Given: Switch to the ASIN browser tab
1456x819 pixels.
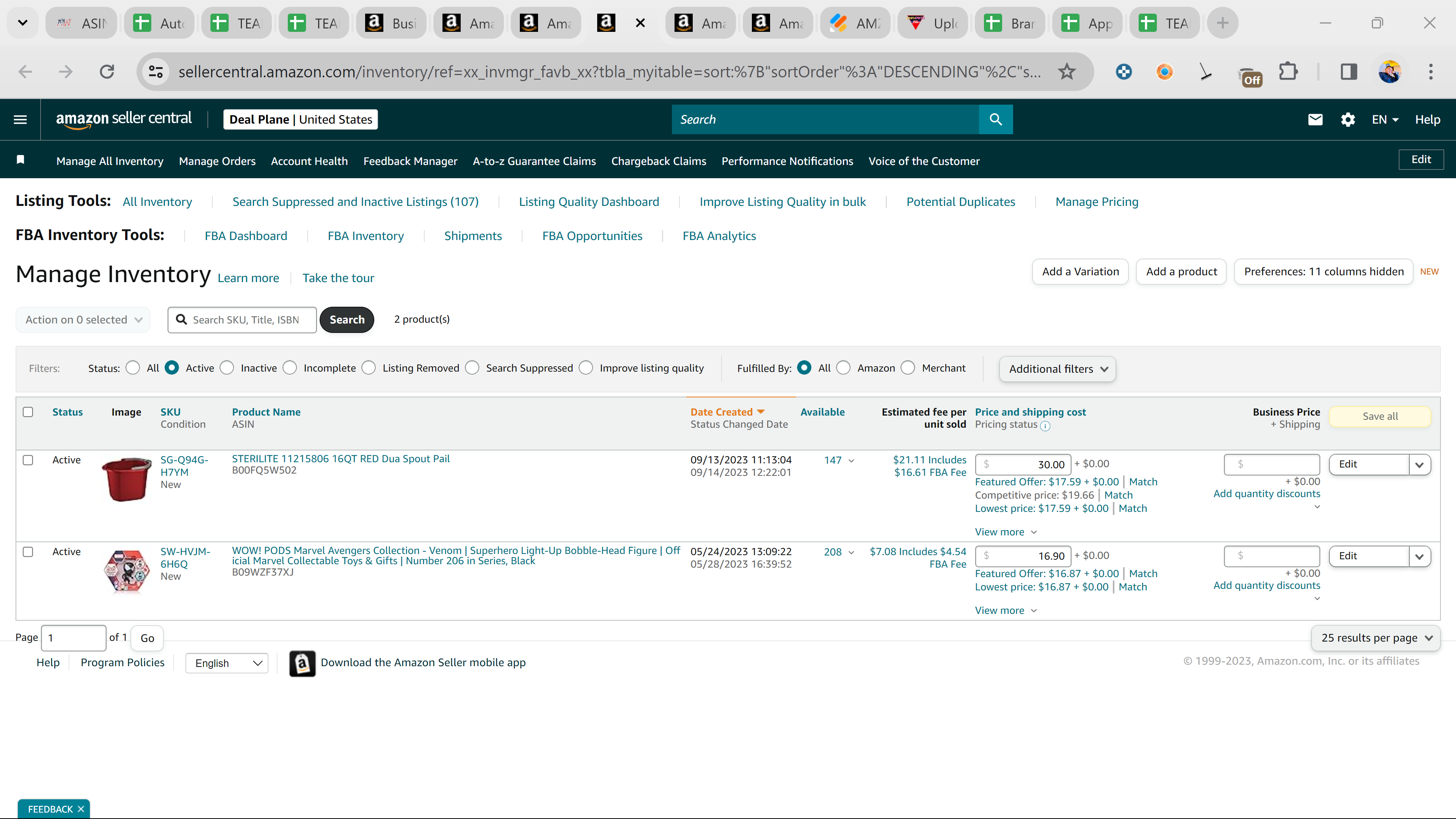Looking at the screenshot, I should 82,23.
